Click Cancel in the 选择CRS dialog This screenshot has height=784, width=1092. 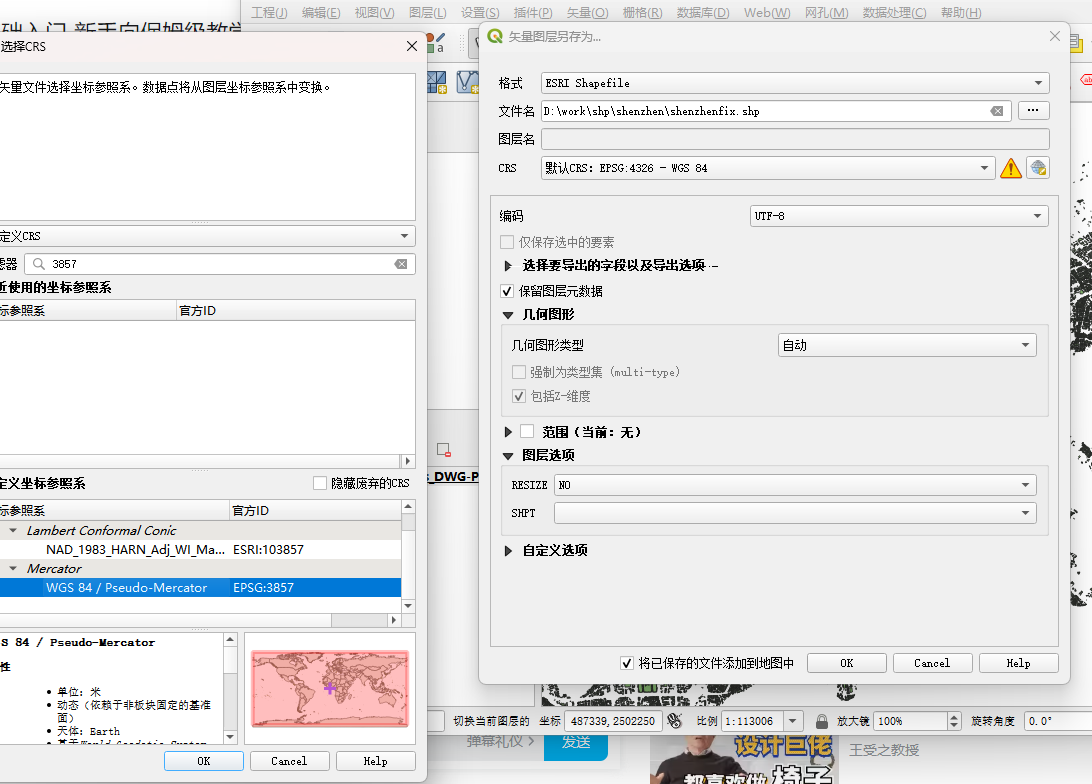point(289,761)
